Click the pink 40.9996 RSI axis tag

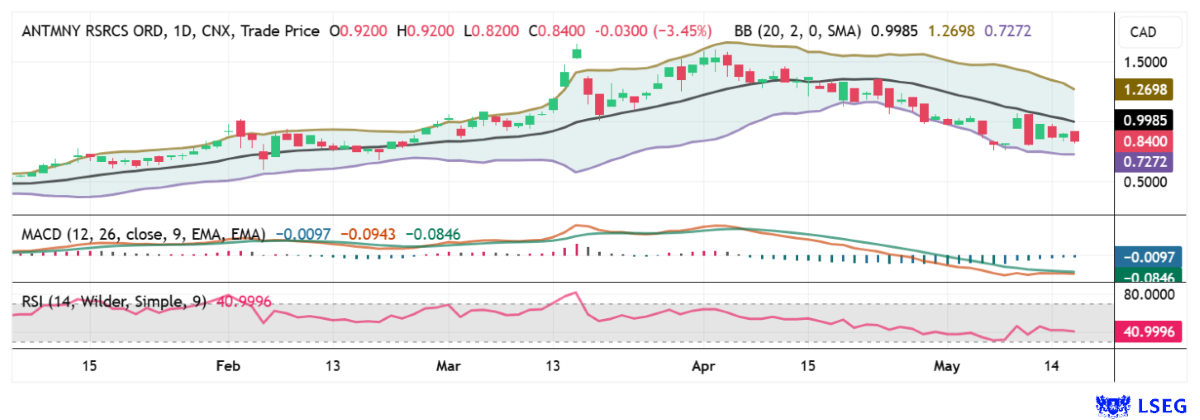(1150, 331)
